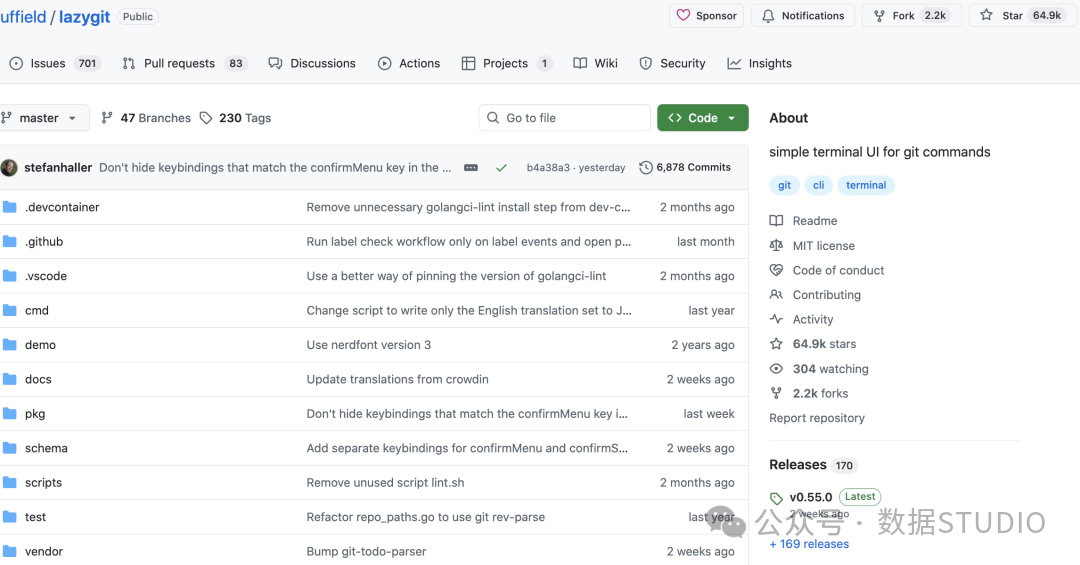Open the Insights tab
Image resolution: width=1080 pixels, height=565 pixels.
(760, 63)
